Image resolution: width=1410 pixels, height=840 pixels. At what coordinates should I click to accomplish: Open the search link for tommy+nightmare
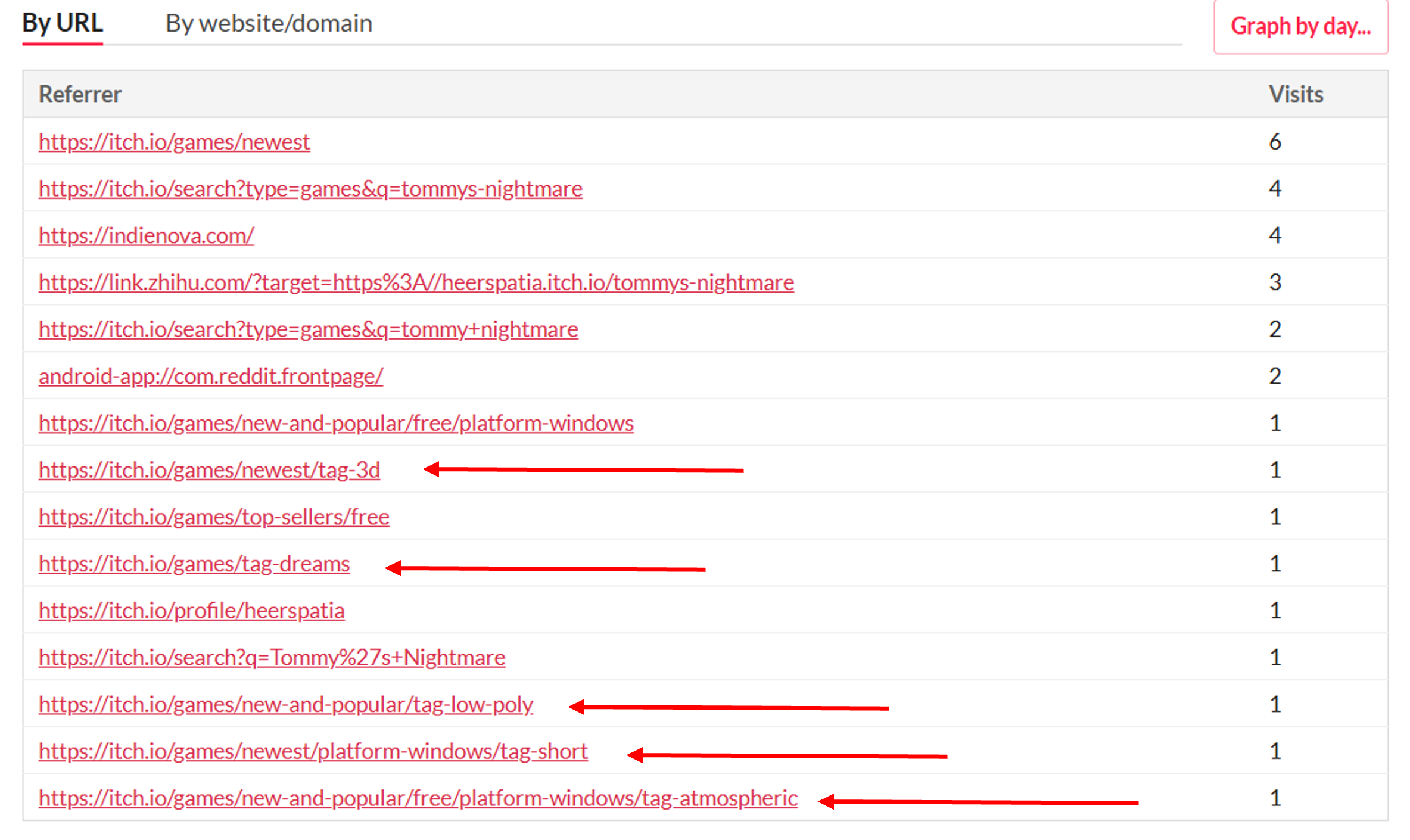(x=309, y=329)
